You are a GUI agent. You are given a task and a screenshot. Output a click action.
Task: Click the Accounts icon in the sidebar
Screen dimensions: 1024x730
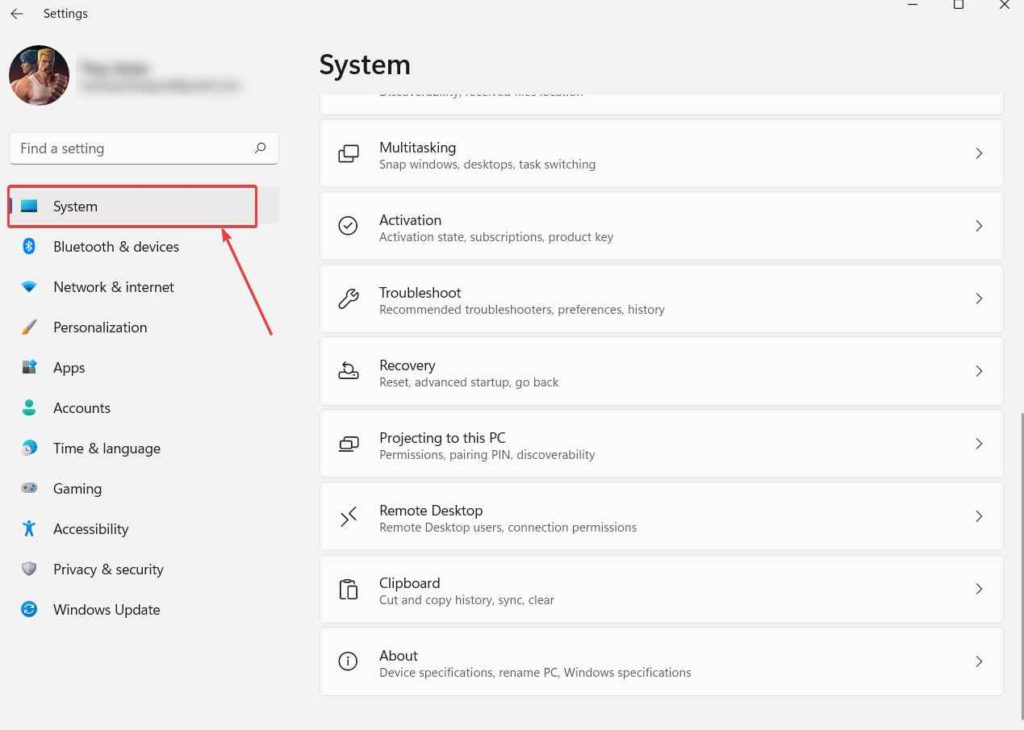[x=30, y=407]
